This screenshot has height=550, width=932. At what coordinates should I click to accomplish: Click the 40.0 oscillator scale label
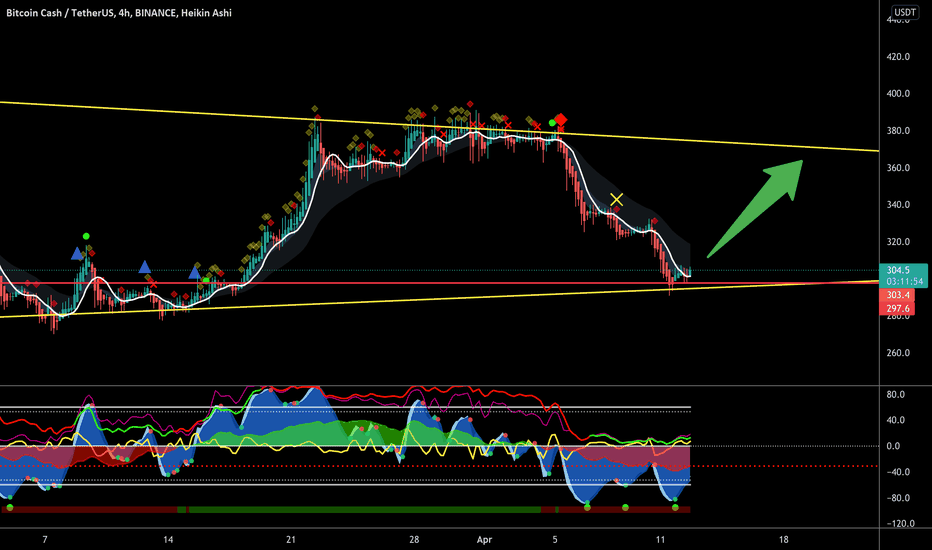click(x=895, y=420)
